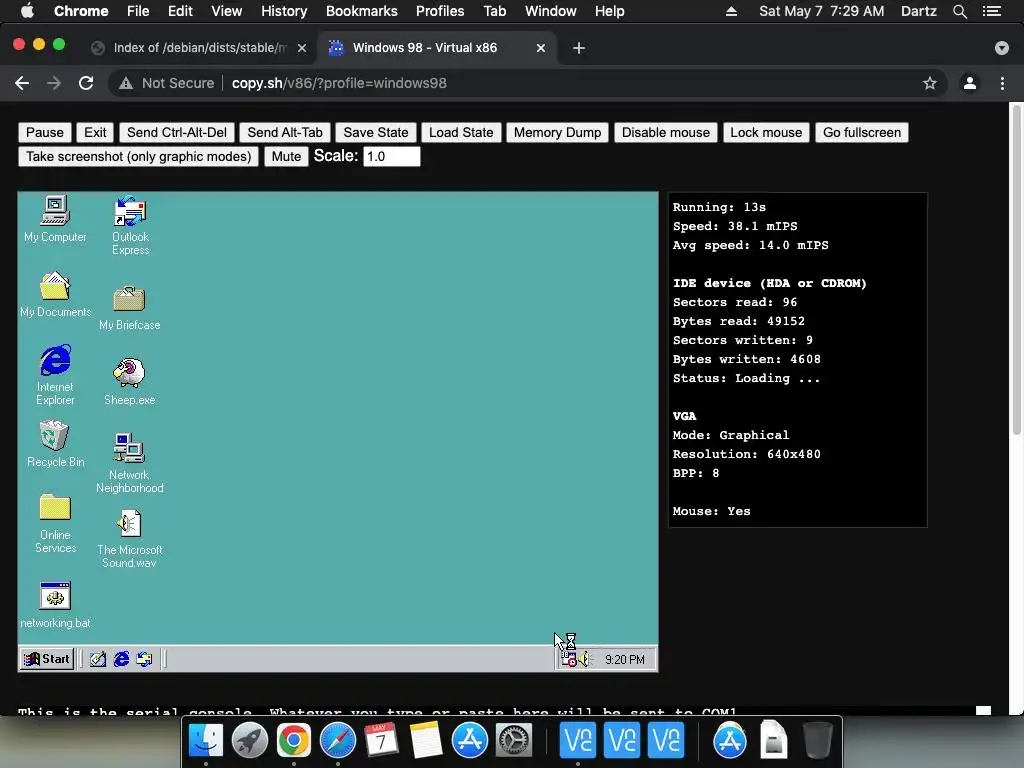Screen dimensions: 1024x768
Task: Open Trash in the Dock
Action: pos(817,741)
